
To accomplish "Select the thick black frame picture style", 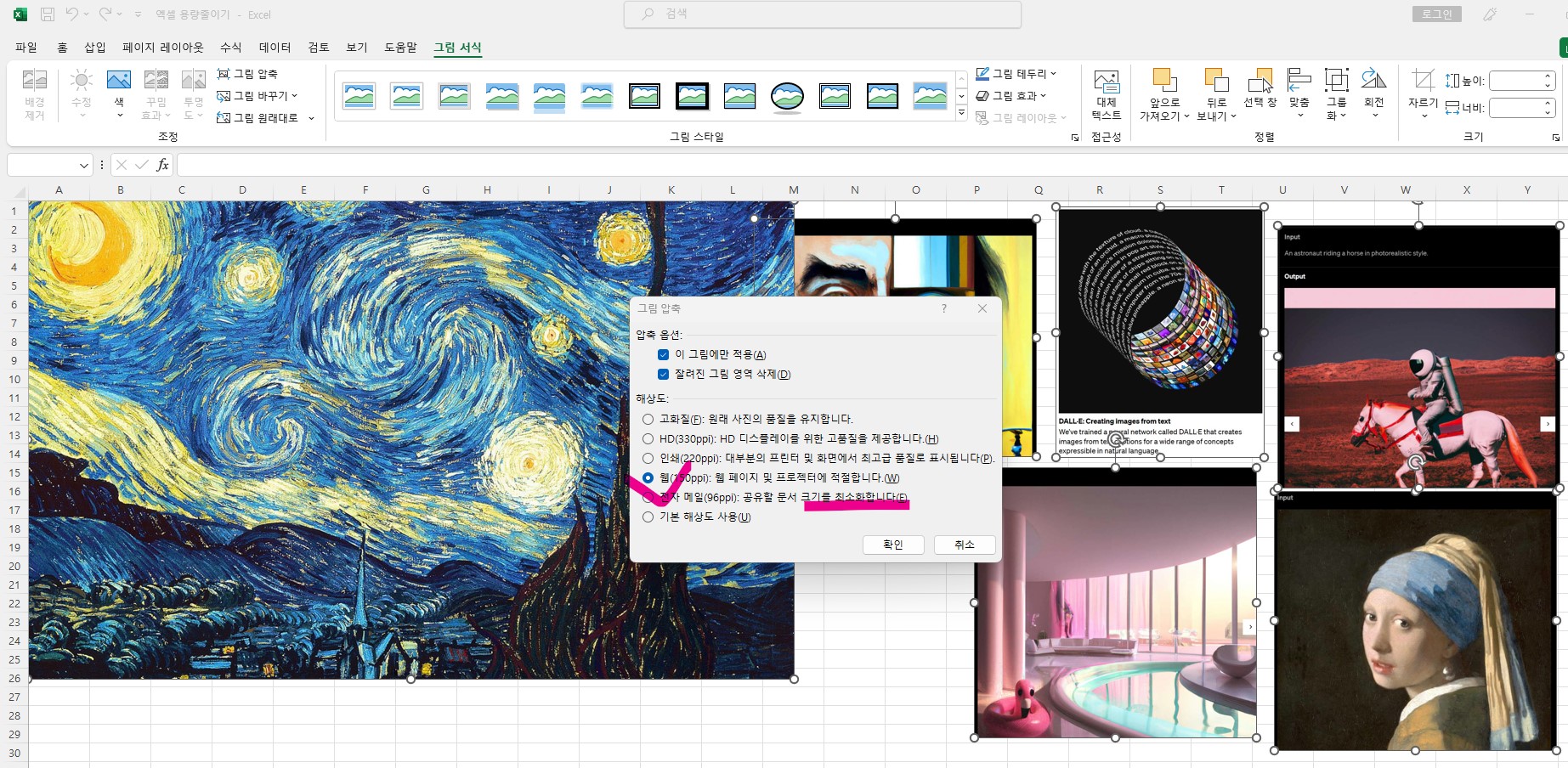I will [x=693, y=96].
